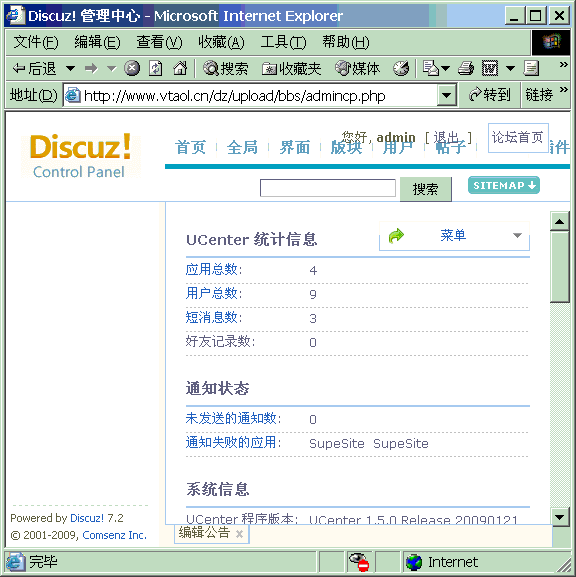The image size is (576, 577).
Task: Click the Edit with Word icon
Action: click(x=490, y=68)
